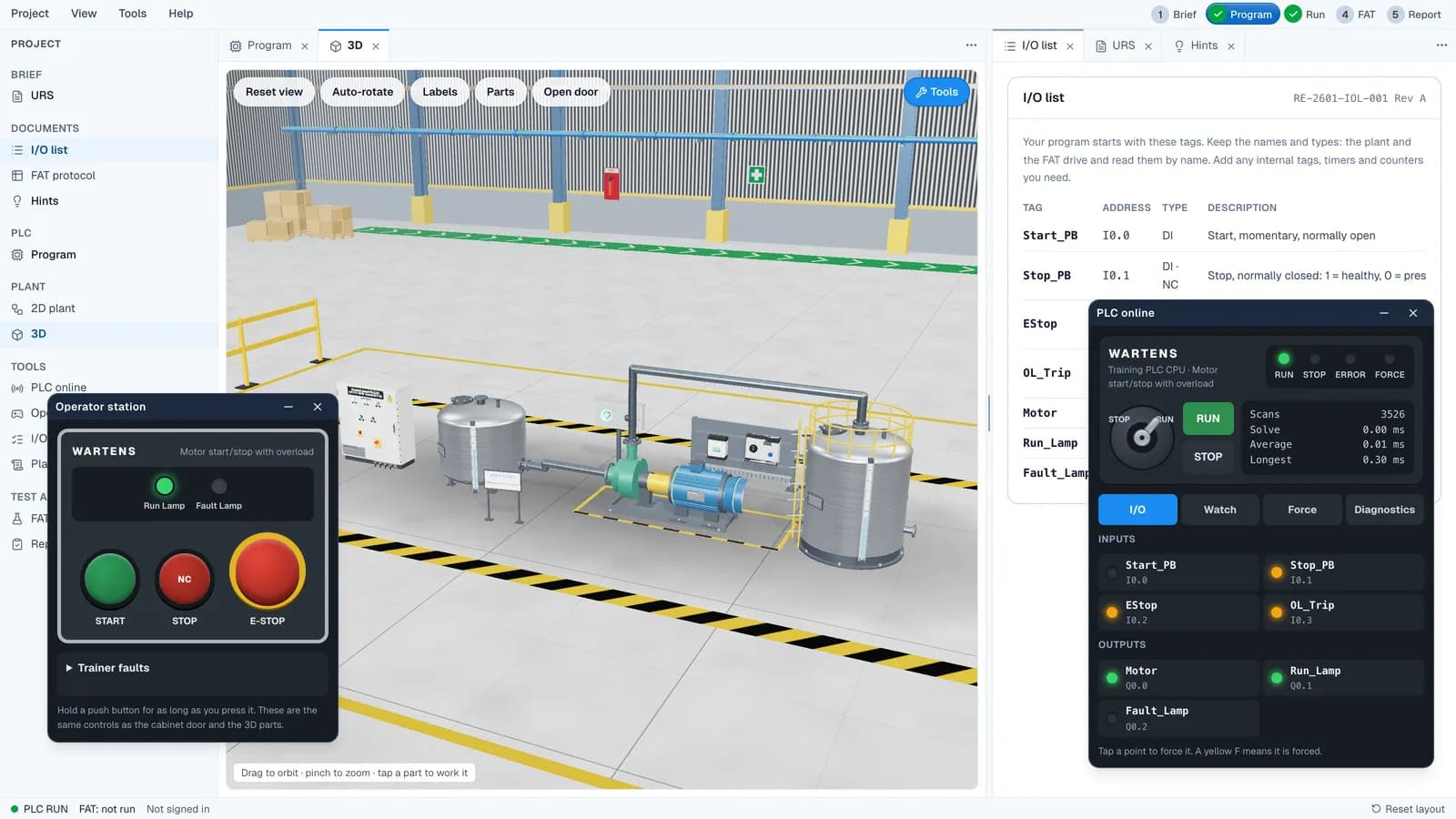This screenshot has width=1456, height=819.
Task: Minimize the Operator station panel
Action: pyautogui.click(x=288, y=407)
